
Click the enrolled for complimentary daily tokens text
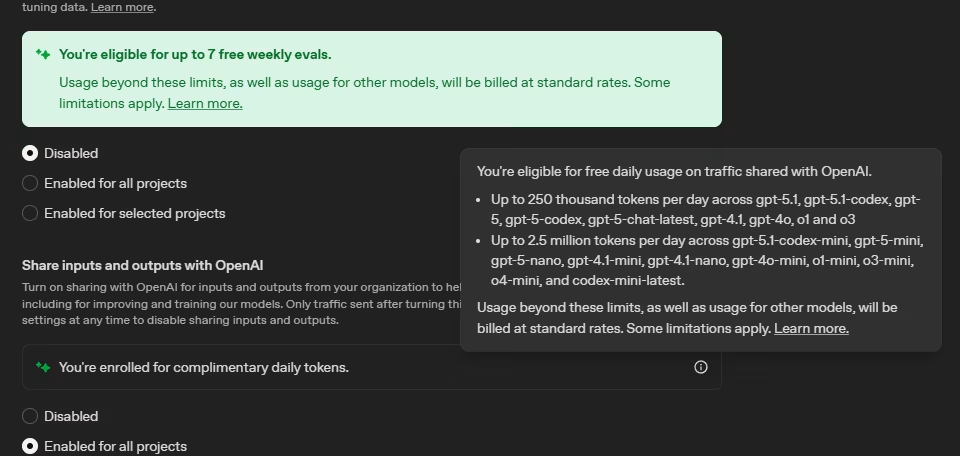tap(203, 367)
